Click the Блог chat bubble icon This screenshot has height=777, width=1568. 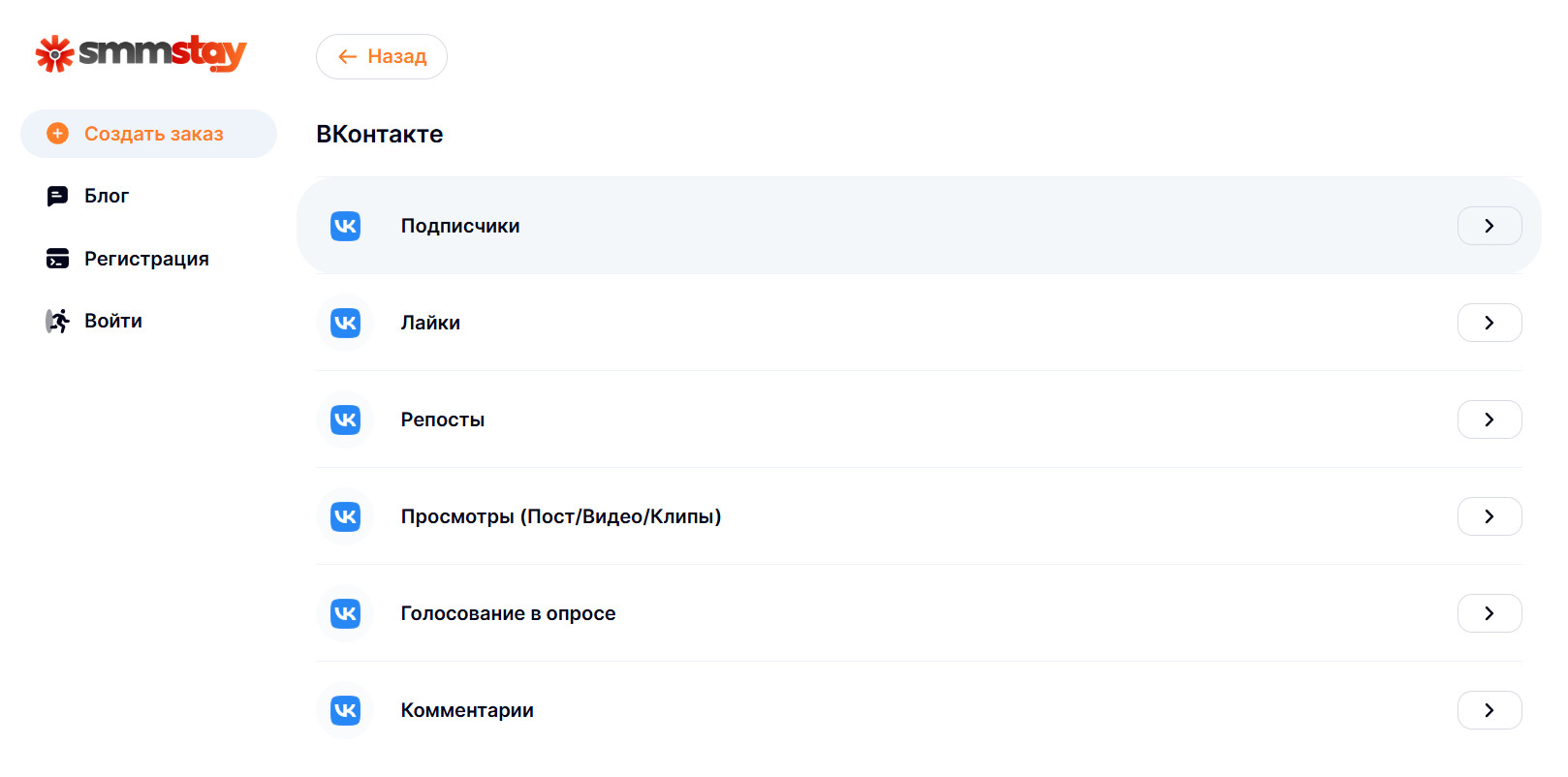click(58, 197)
